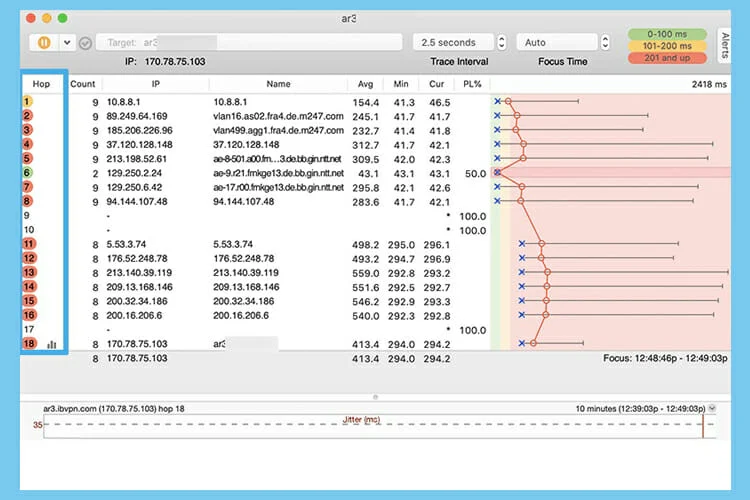The image size is (750, 500).
Task: Click the Jitter (ms) graph label
Action: [361, 420]
